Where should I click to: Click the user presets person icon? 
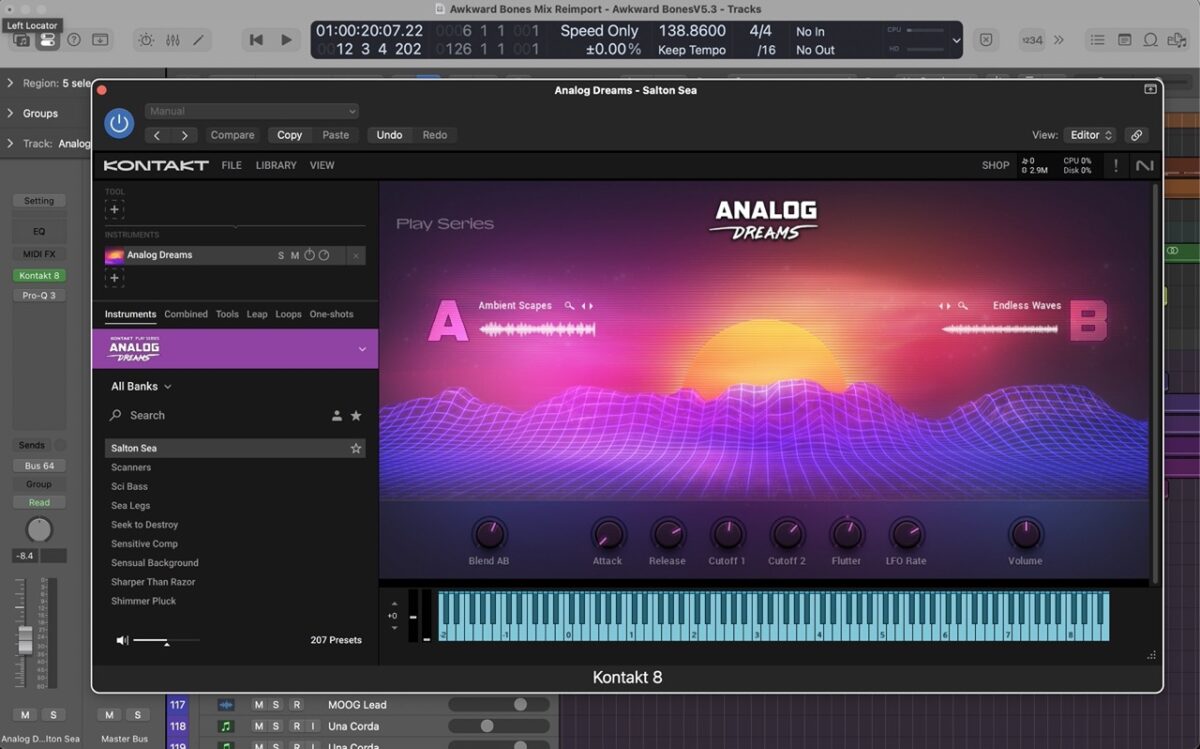tap(337, 416)
